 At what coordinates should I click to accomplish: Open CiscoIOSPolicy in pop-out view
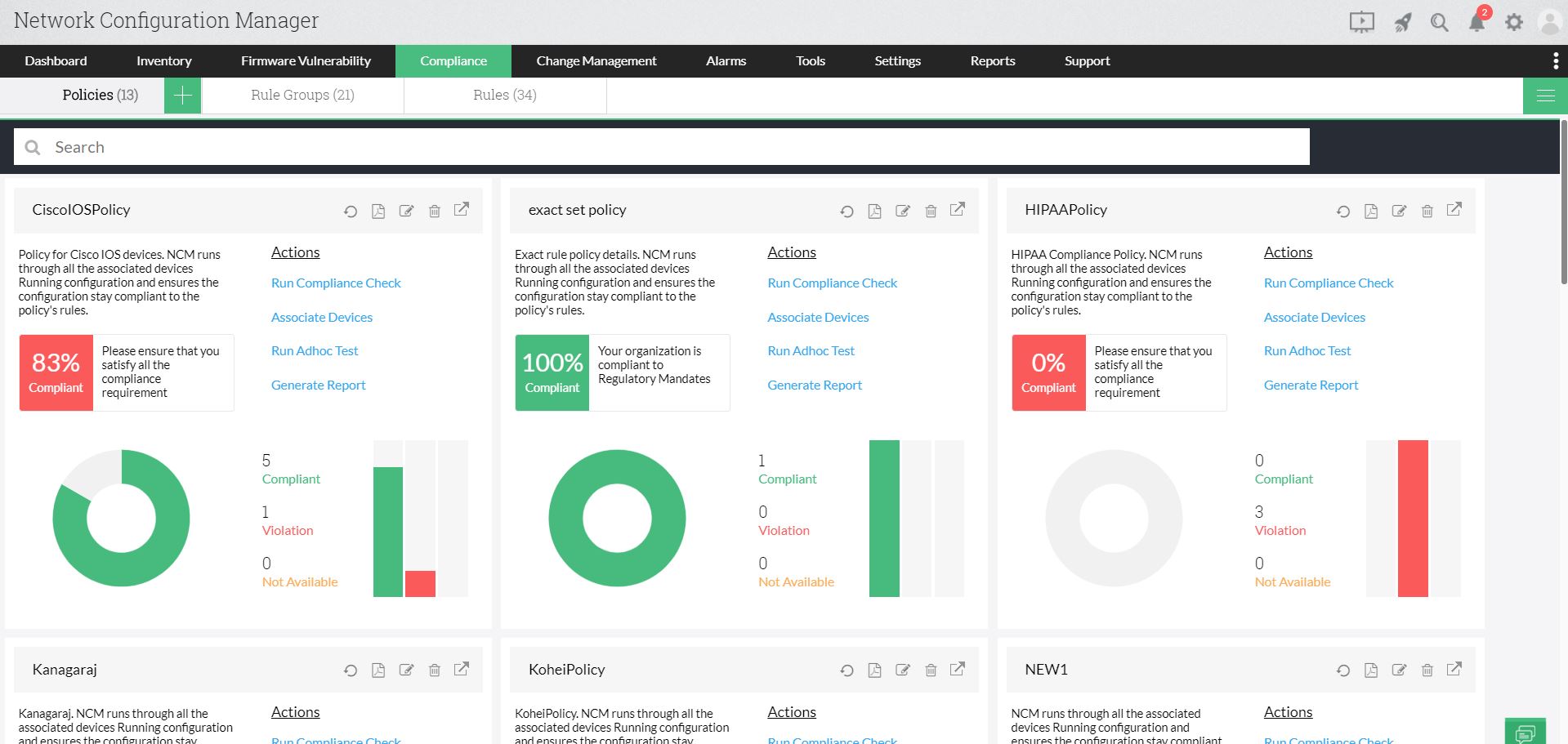coord(462,209)
